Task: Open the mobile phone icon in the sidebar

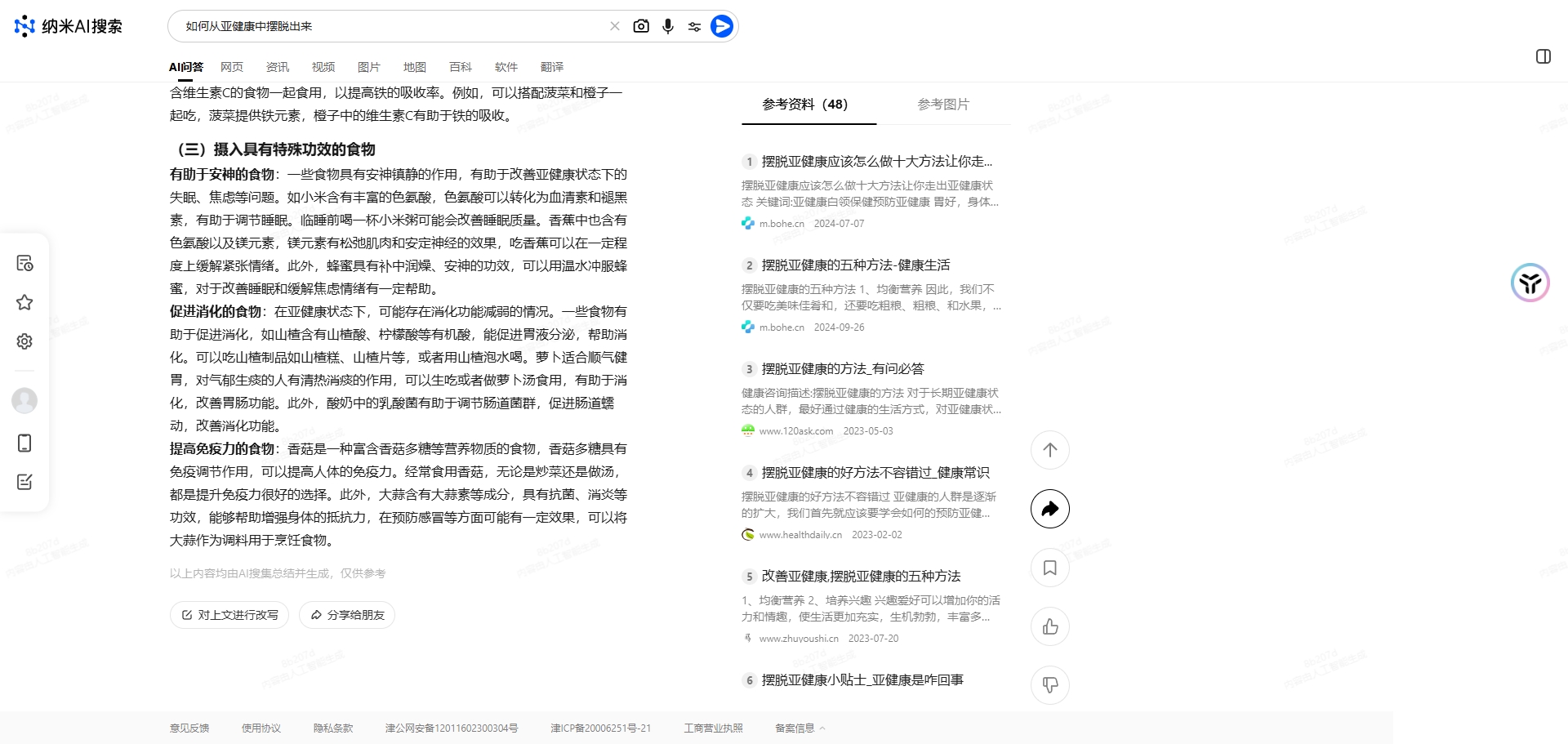Action: [x=24, y=443]
